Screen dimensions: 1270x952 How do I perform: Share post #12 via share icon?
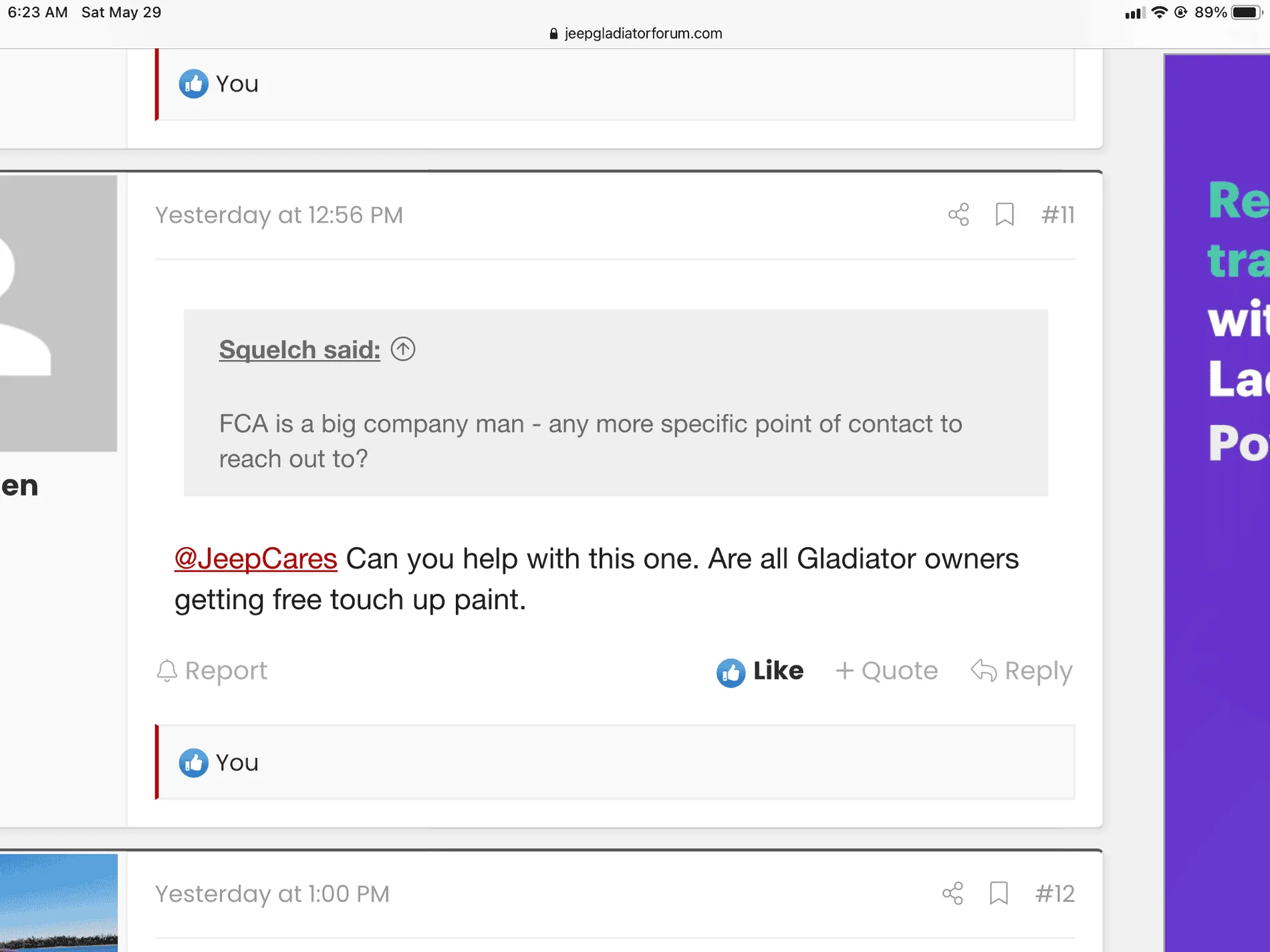[952, 893]
